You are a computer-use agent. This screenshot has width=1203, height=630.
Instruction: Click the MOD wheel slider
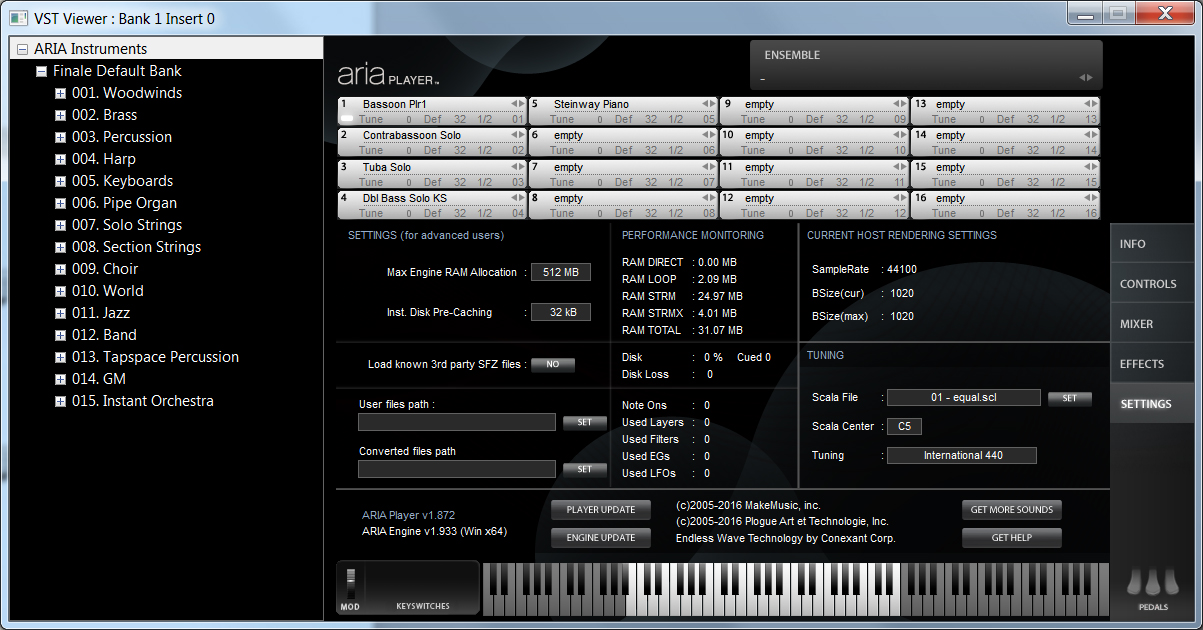tap(350, 584)
